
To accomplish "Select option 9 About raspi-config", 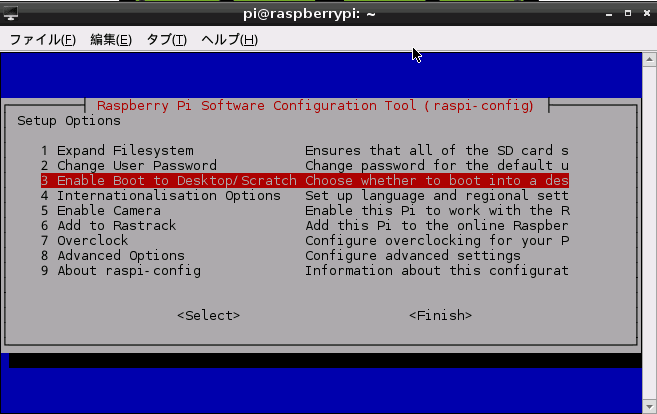I will click(x=121, y=271).
